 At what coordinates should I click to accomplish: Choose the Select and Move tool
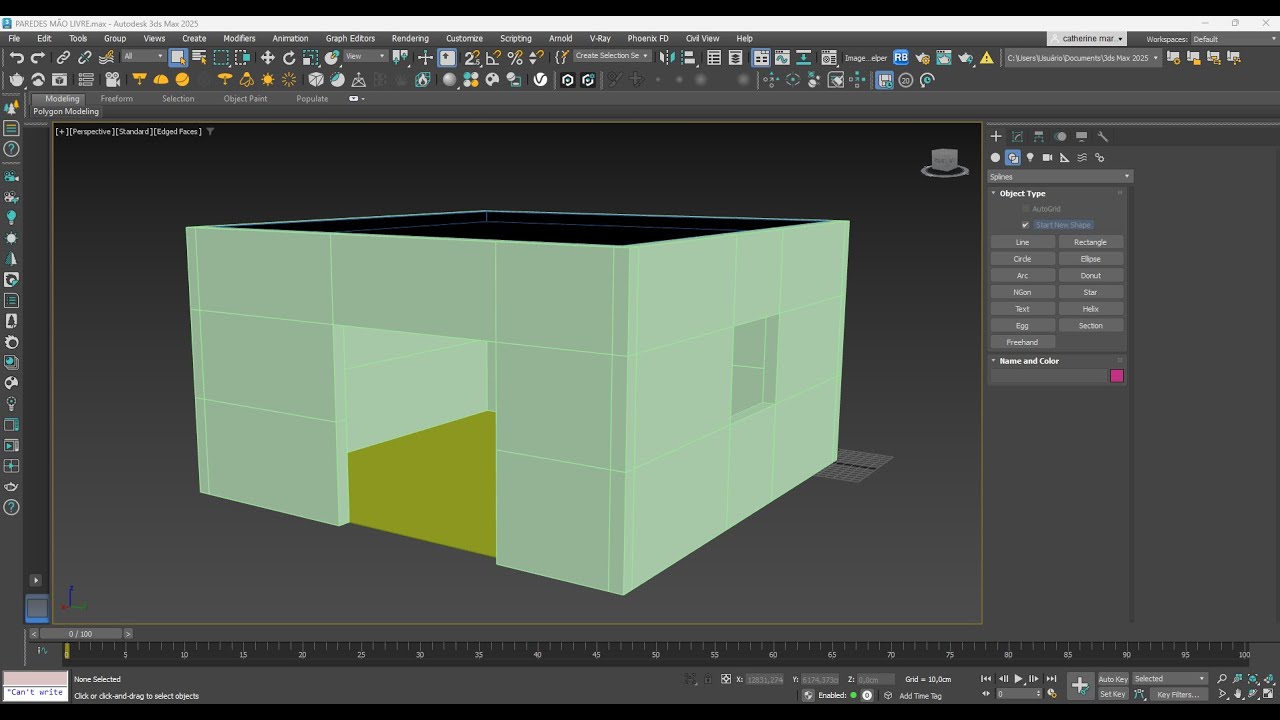pyautogui.click(x=267, y=57)
